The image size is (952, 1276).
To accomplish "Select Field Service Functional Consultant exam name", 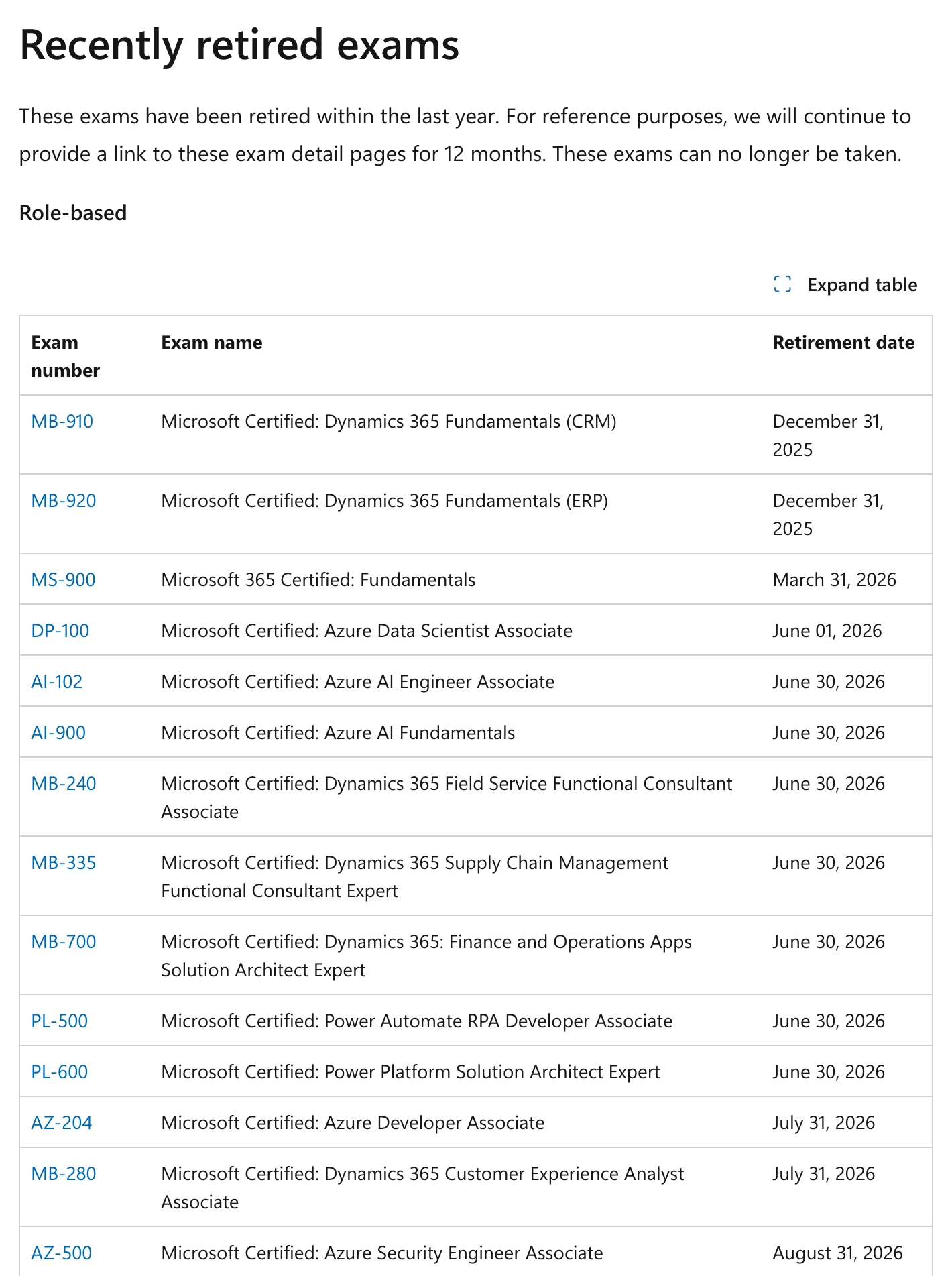I will click(x=447, y=798).
